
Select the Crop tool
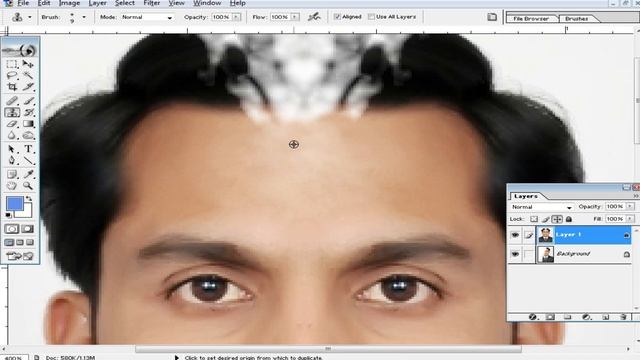(12, 87)
